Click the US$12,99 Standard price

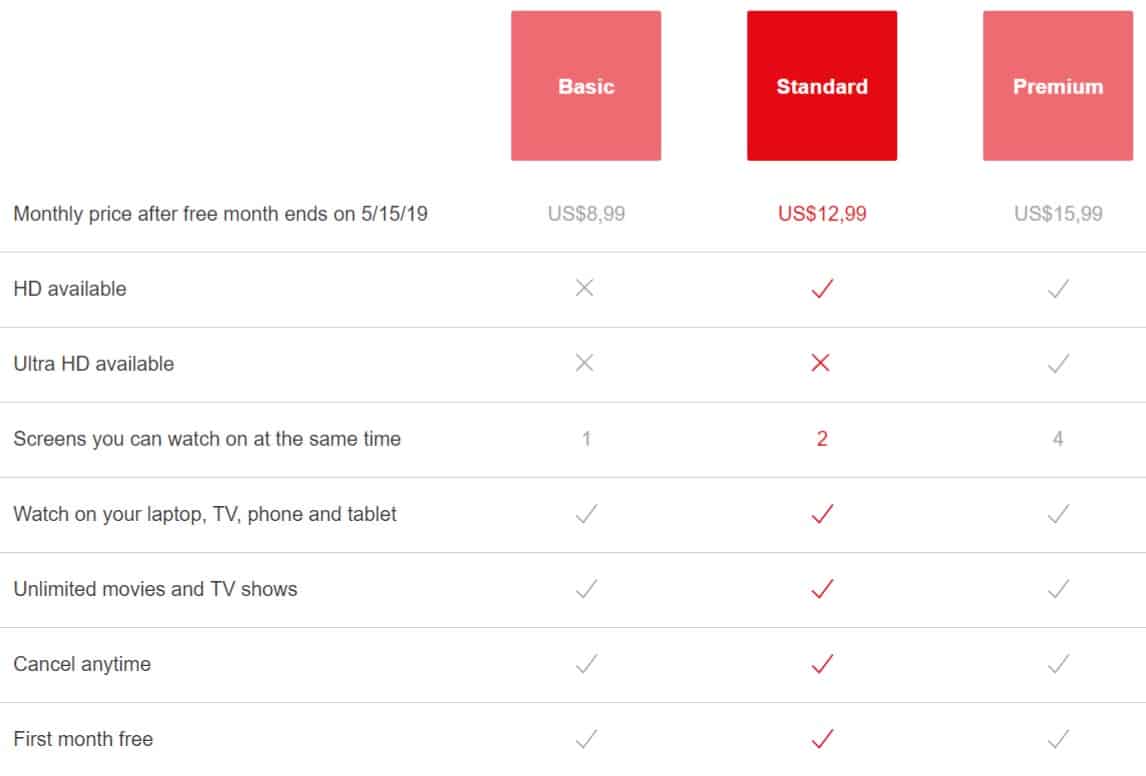(x=821, y=212)
